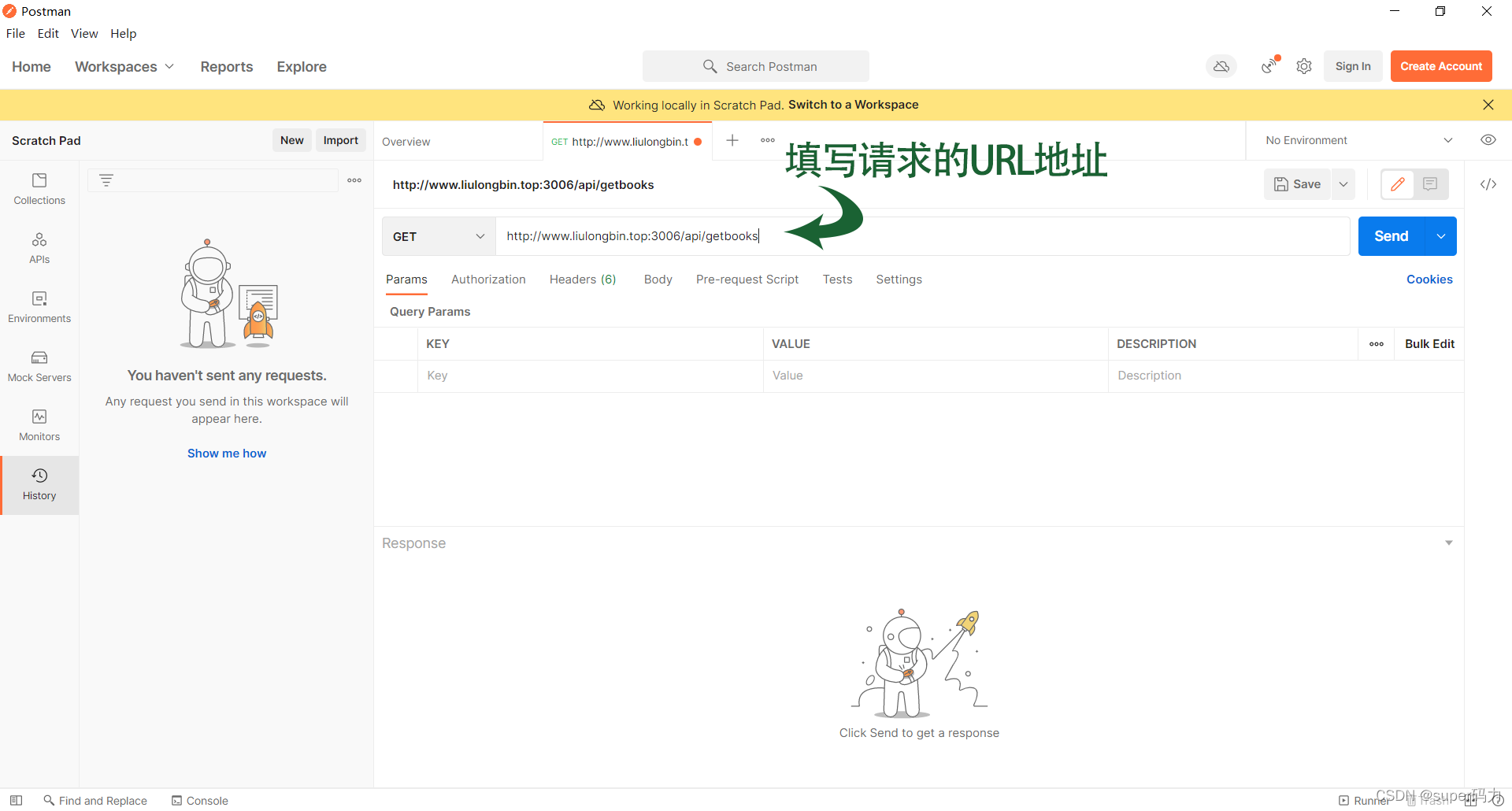Image resolution: width=1512 pixels, height=811 pixels.
Task: Open the Collections sidebar panel
Action: point(39,189)
